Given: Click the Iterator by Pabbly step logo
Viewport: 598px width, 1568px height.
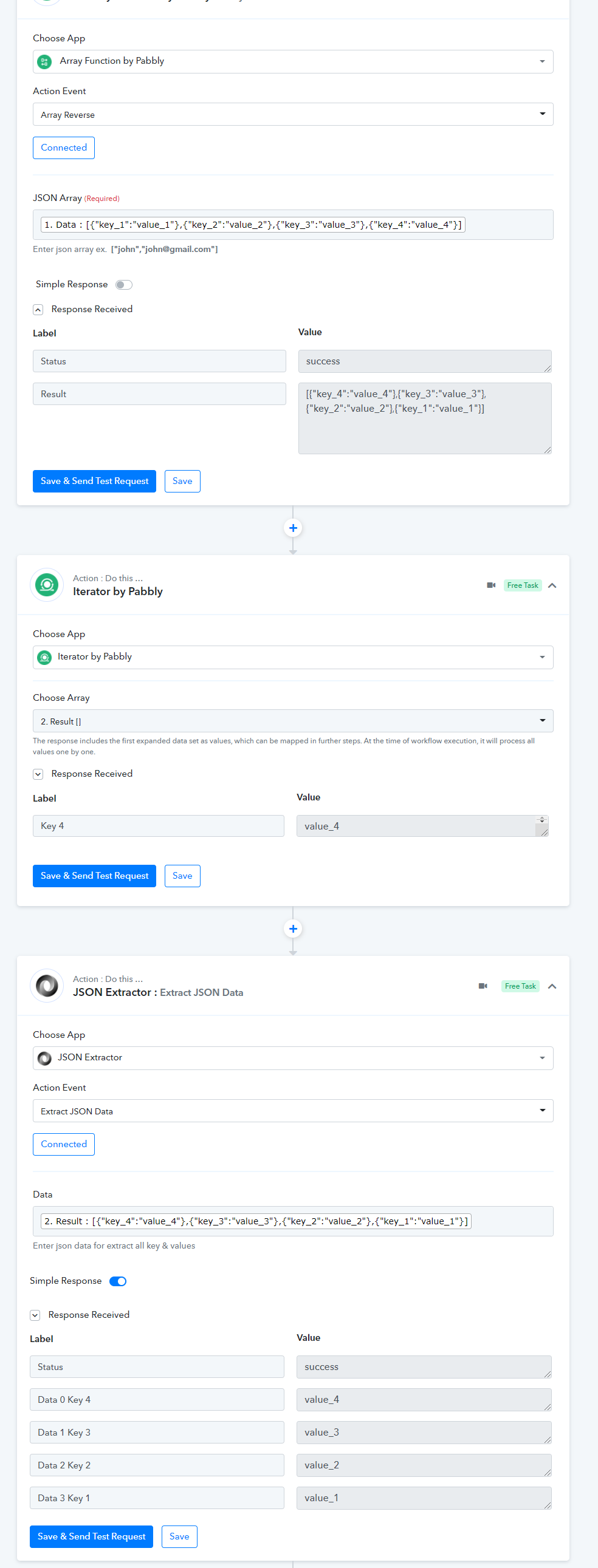Looking at the screenshot, I should [47, 585].
